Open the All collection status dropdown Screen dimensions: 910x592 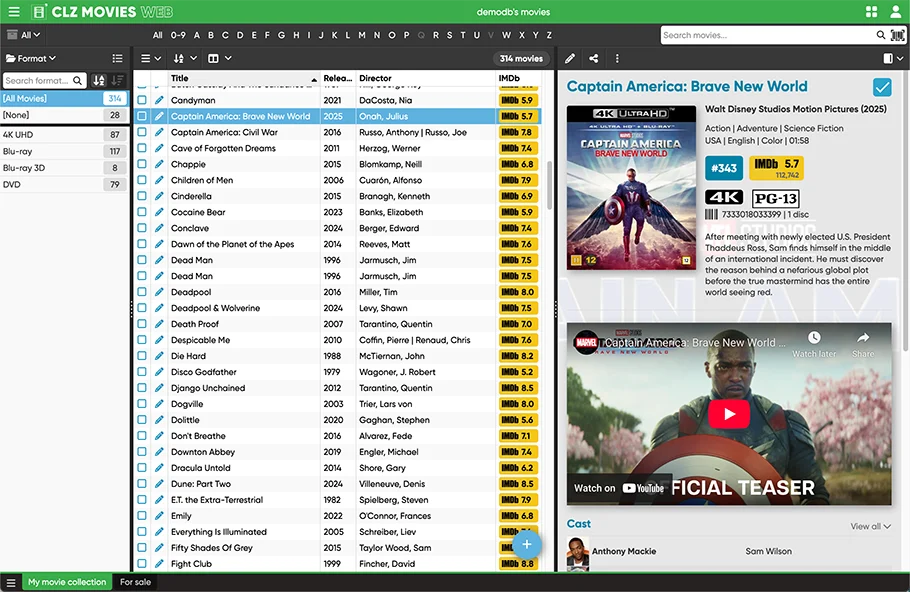(24, 35)
